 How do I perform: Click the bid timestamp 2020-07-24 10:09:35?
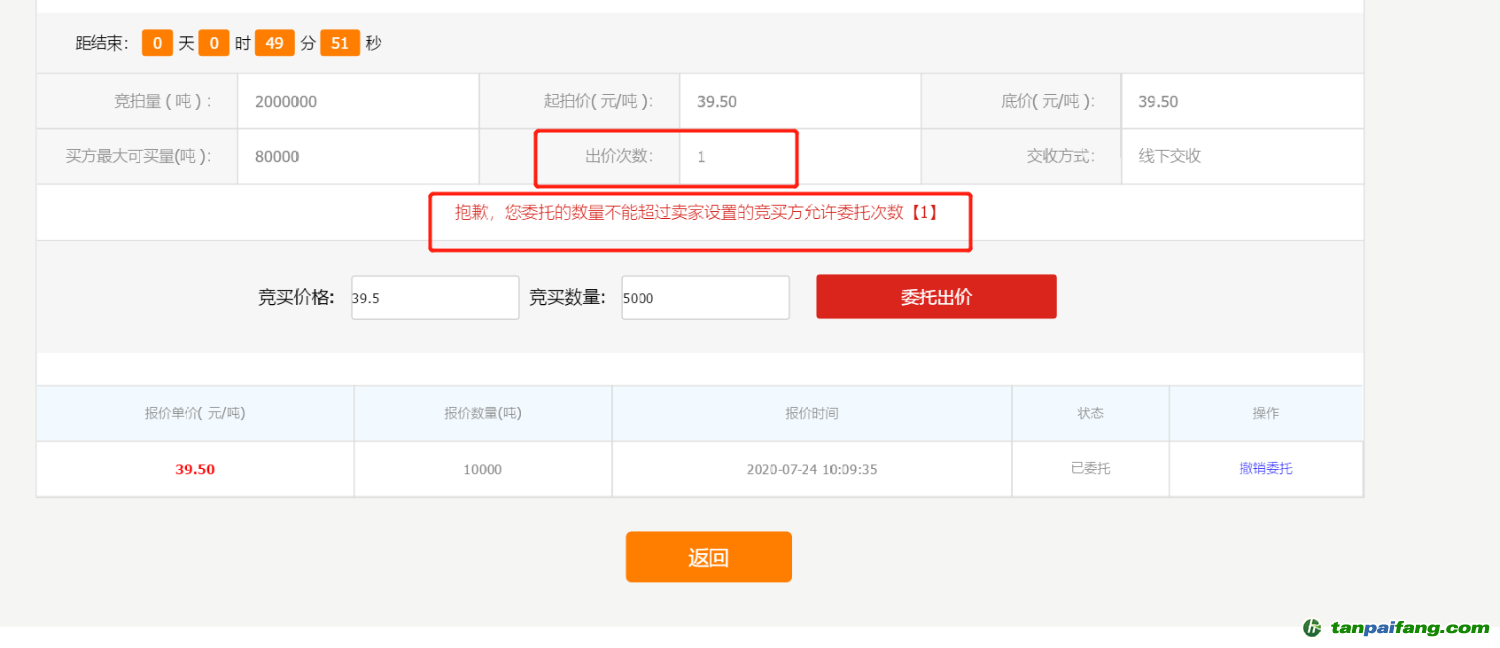(x=812, y=469)
